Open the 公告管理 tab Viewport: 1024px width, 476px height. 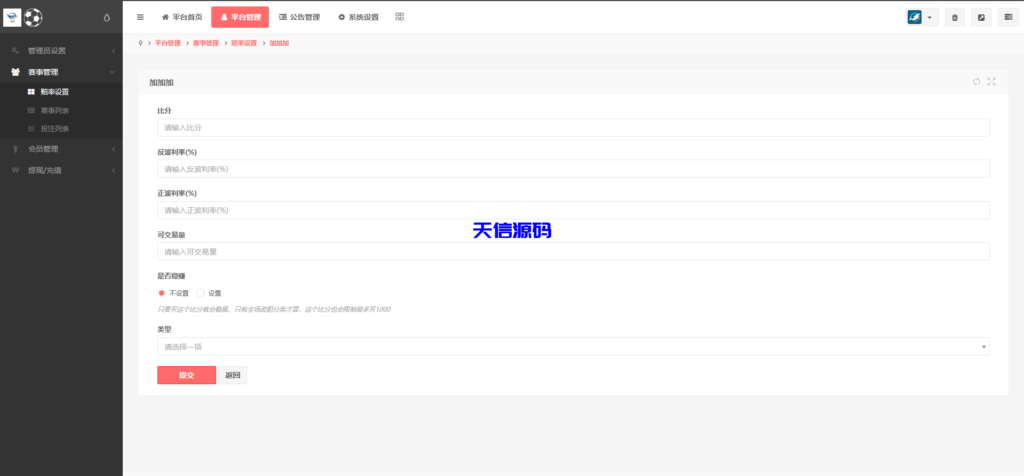300,18
